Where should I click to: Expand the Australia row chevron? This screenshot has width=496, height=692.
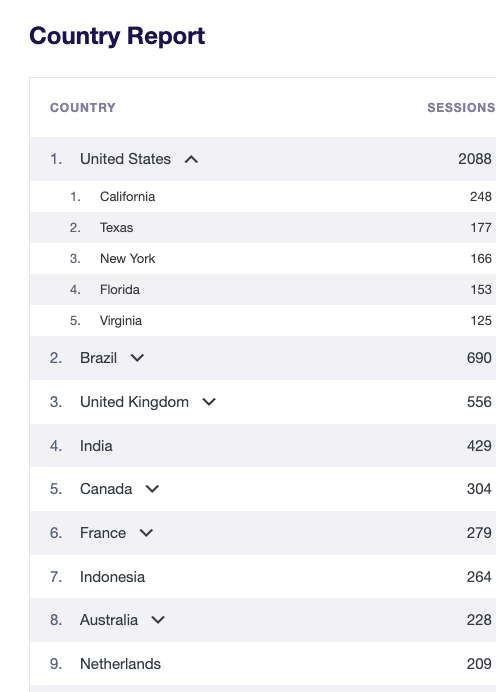point(158,620)
